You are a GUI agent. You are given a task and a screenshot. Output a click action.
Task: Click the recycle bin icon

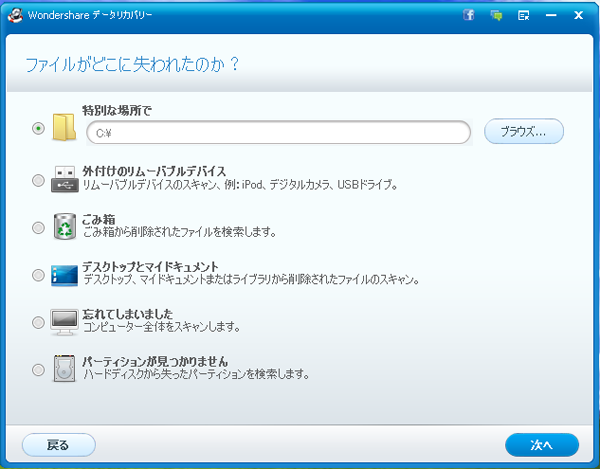[x=65, y=226]
